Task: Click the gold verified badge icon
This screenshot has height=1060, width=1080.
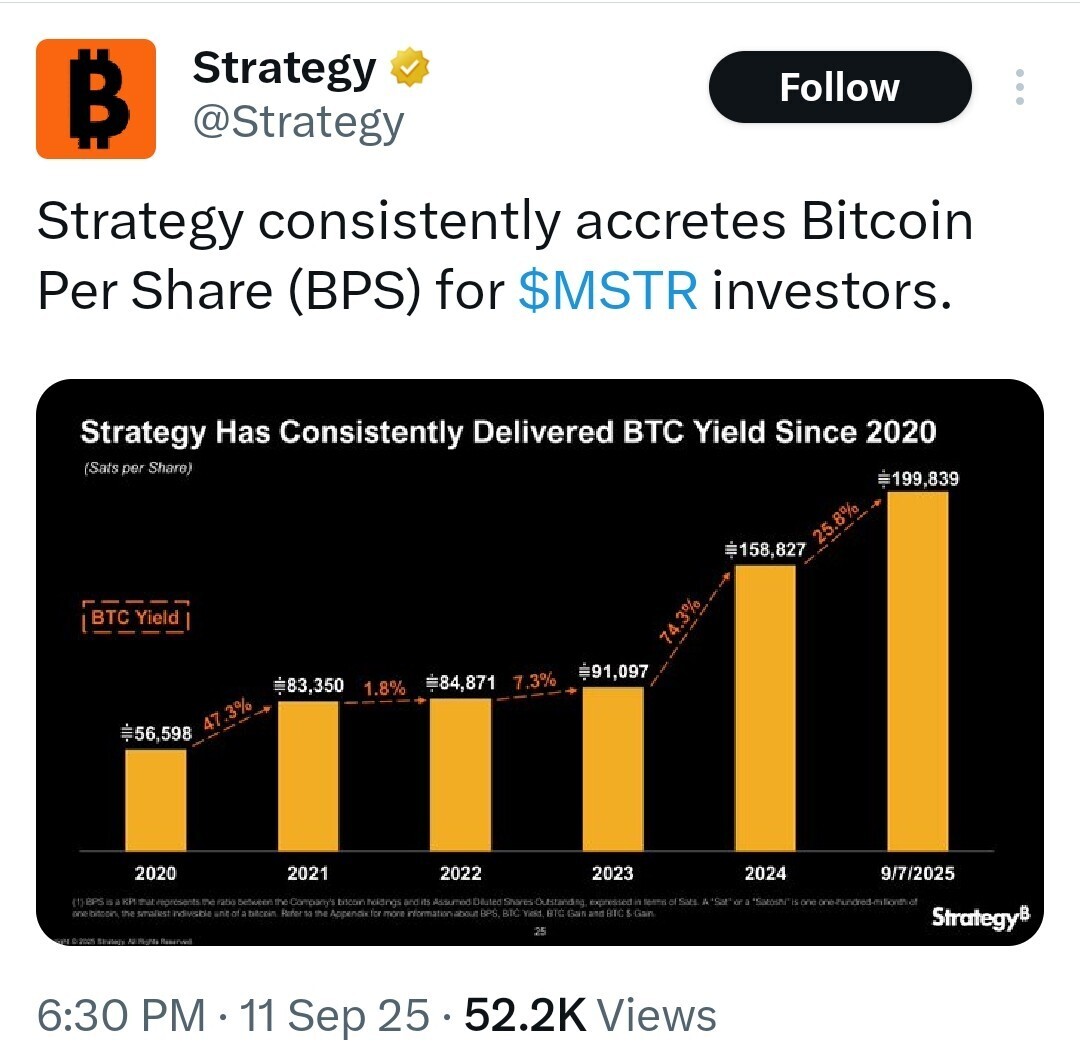Action: pos(410,67)
